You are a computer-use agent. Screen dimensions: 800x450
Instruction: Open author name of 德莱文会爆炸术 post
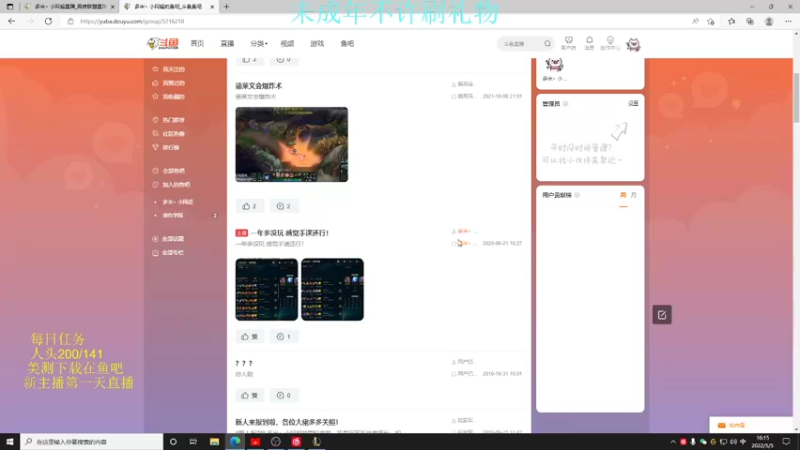coord(465,84)
